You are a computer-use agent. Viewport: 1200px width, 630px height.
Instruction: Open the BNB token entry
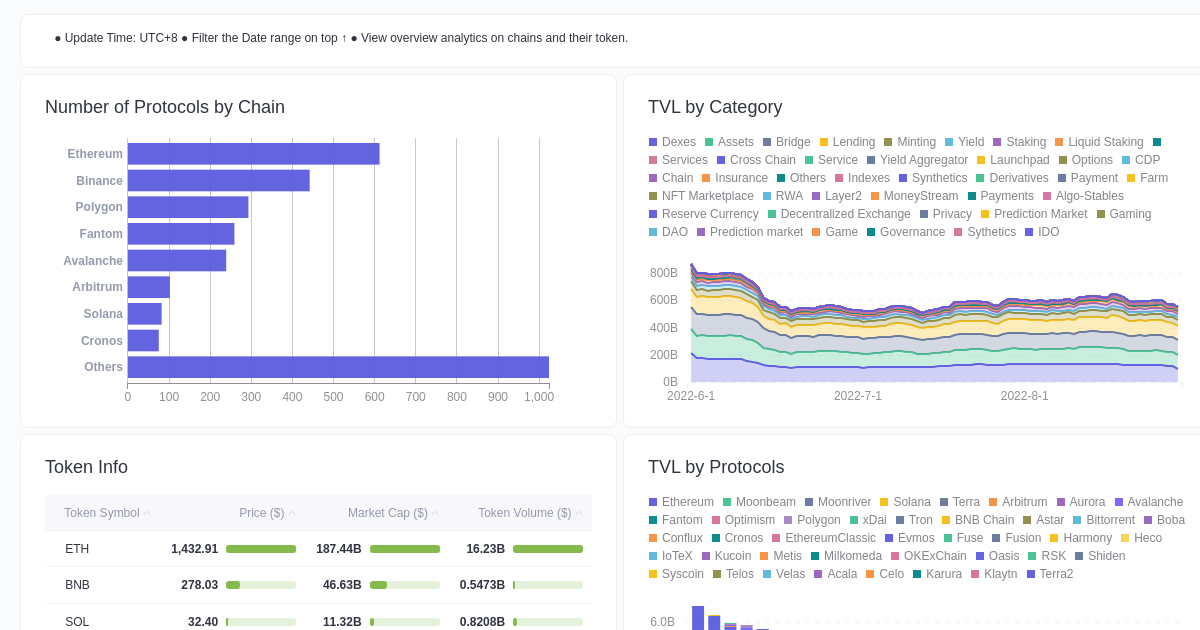[77, 585]
